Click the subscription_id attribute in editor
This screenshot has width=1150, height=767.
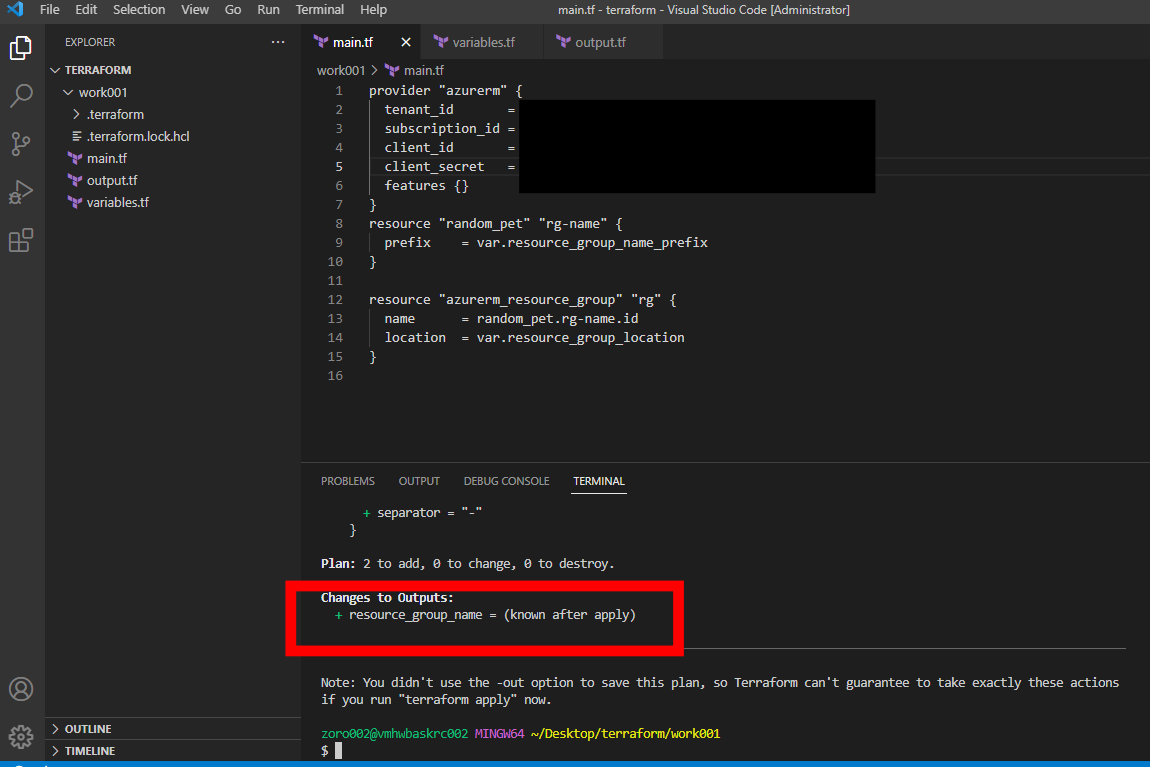442,129
